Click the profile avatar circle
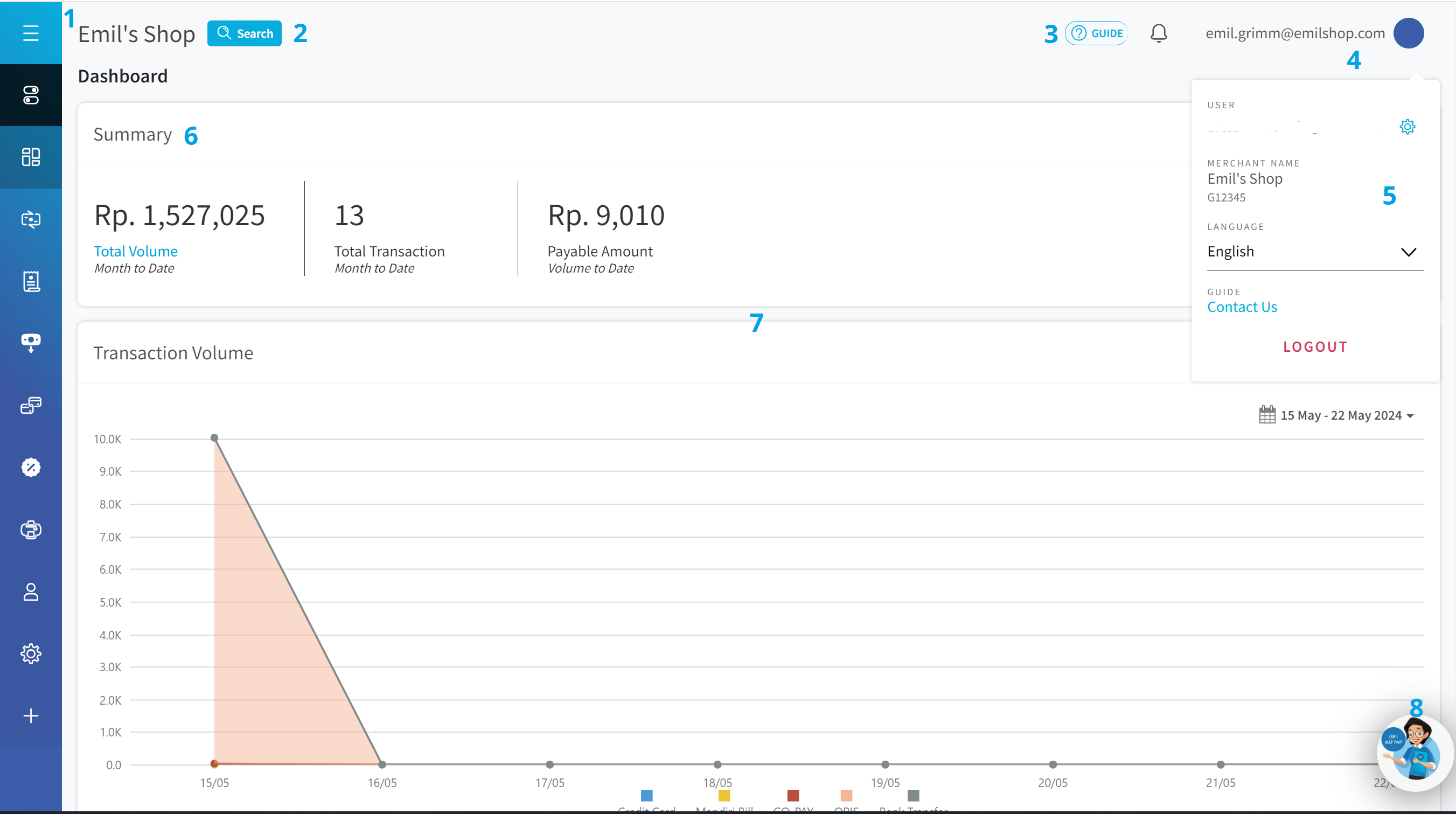Viewport: 1456px width, 814px height. click(1408, 33)
